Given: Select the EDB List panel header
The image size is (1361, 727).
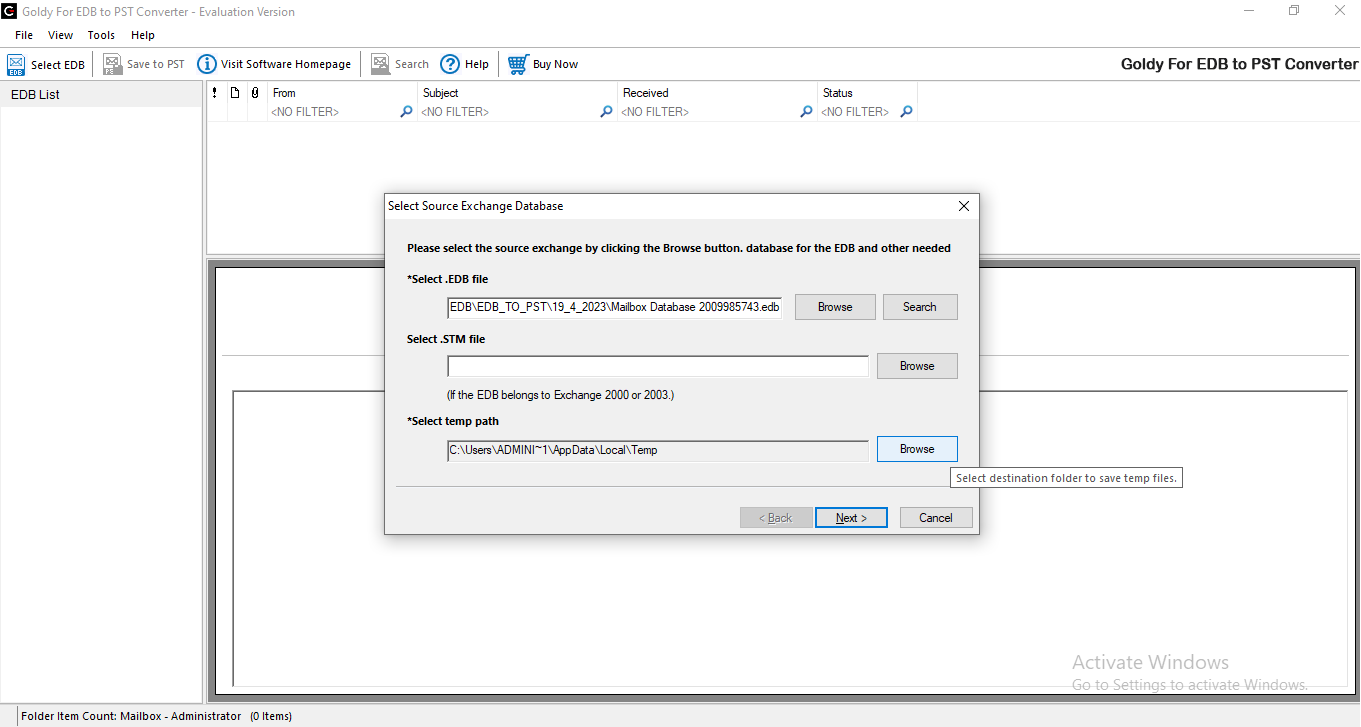Looking at the screenshot, I should [101, 95].
